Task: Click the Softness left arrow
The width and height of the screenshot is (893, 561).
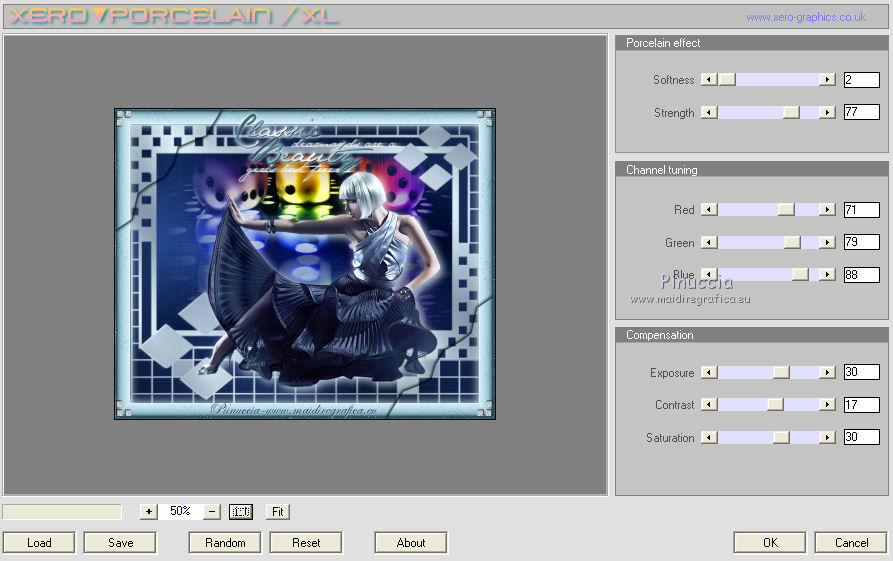Action: pyautogui.click(x=709, y=80)
